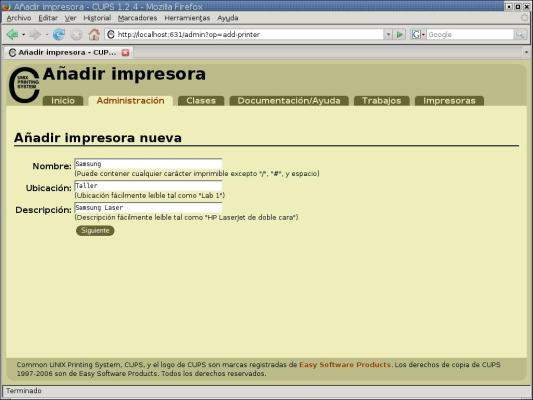Open the Ayuda menu

tap(228, 18)
